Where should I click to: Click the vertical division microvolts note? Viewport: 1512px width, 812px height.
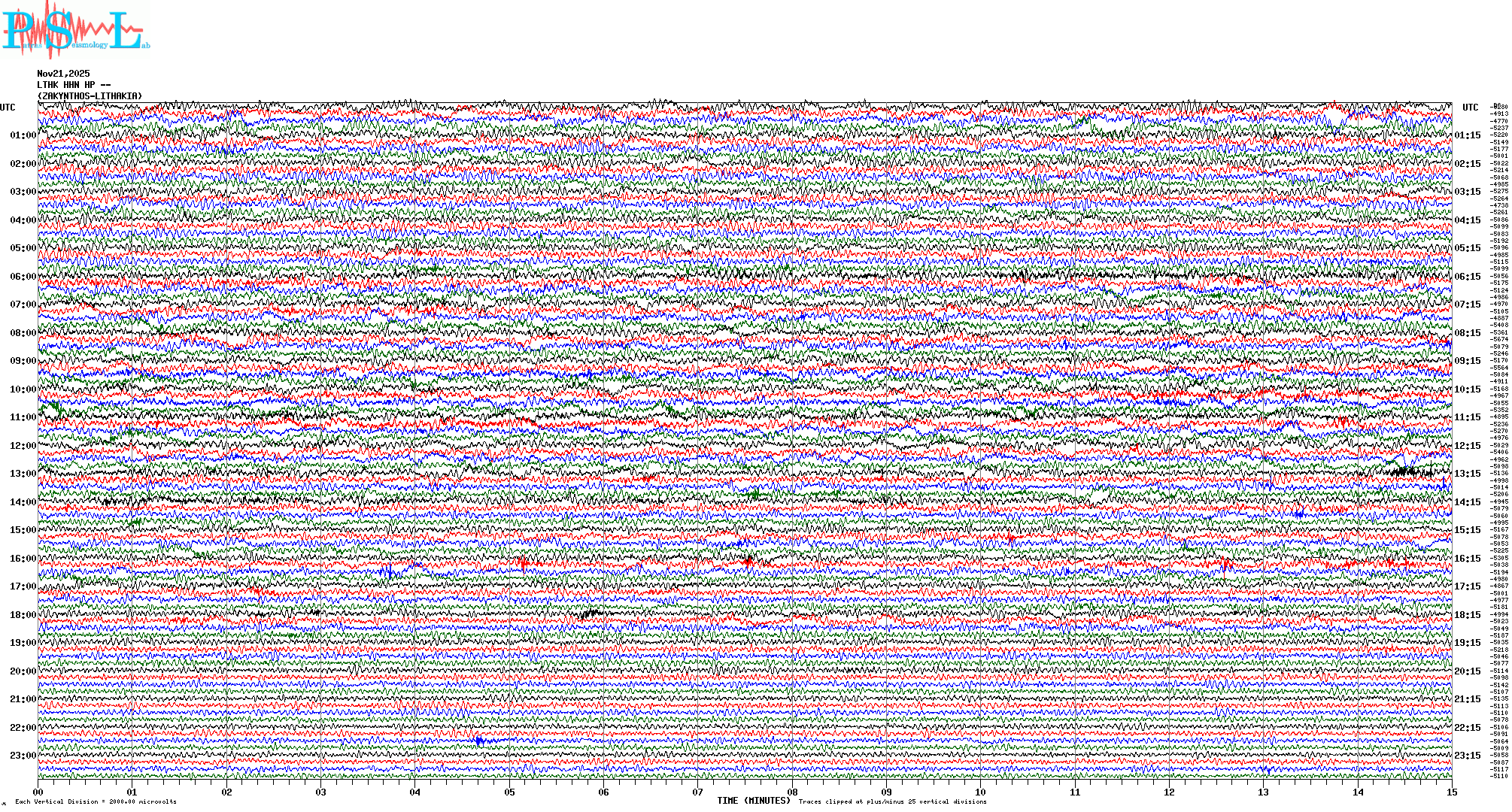coord(96,801)
